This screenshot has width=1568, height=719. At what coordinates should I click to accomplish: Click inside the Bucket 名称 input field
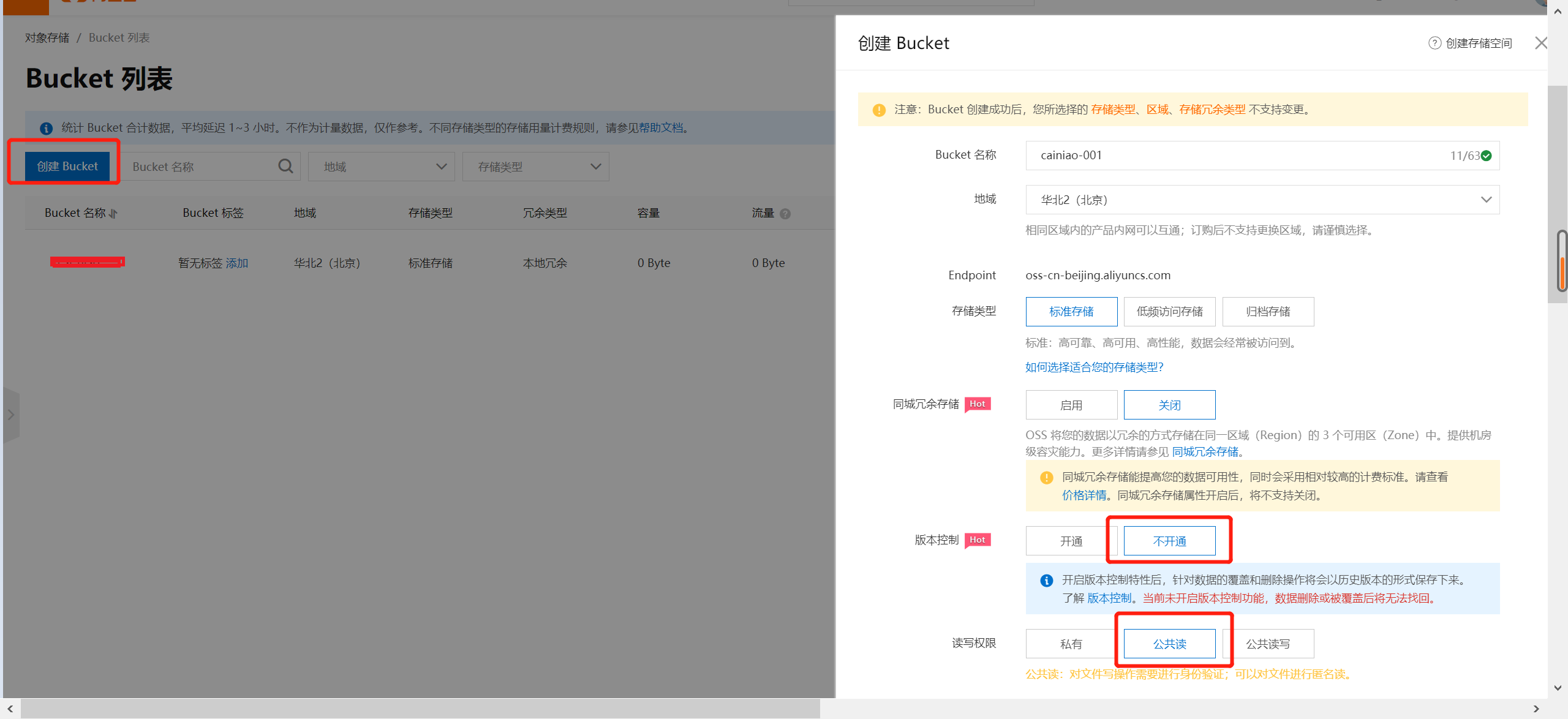1225,156
